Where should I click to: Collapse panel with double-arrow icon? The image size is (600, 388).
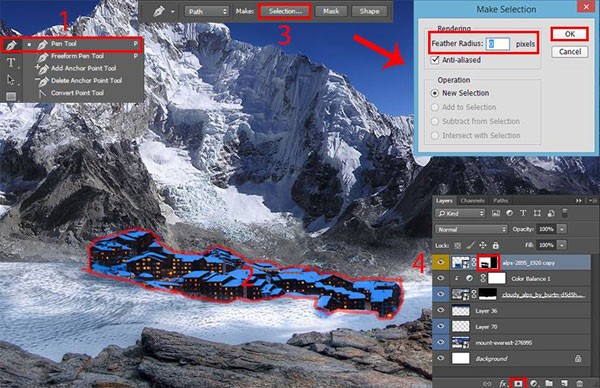point(579,201)
